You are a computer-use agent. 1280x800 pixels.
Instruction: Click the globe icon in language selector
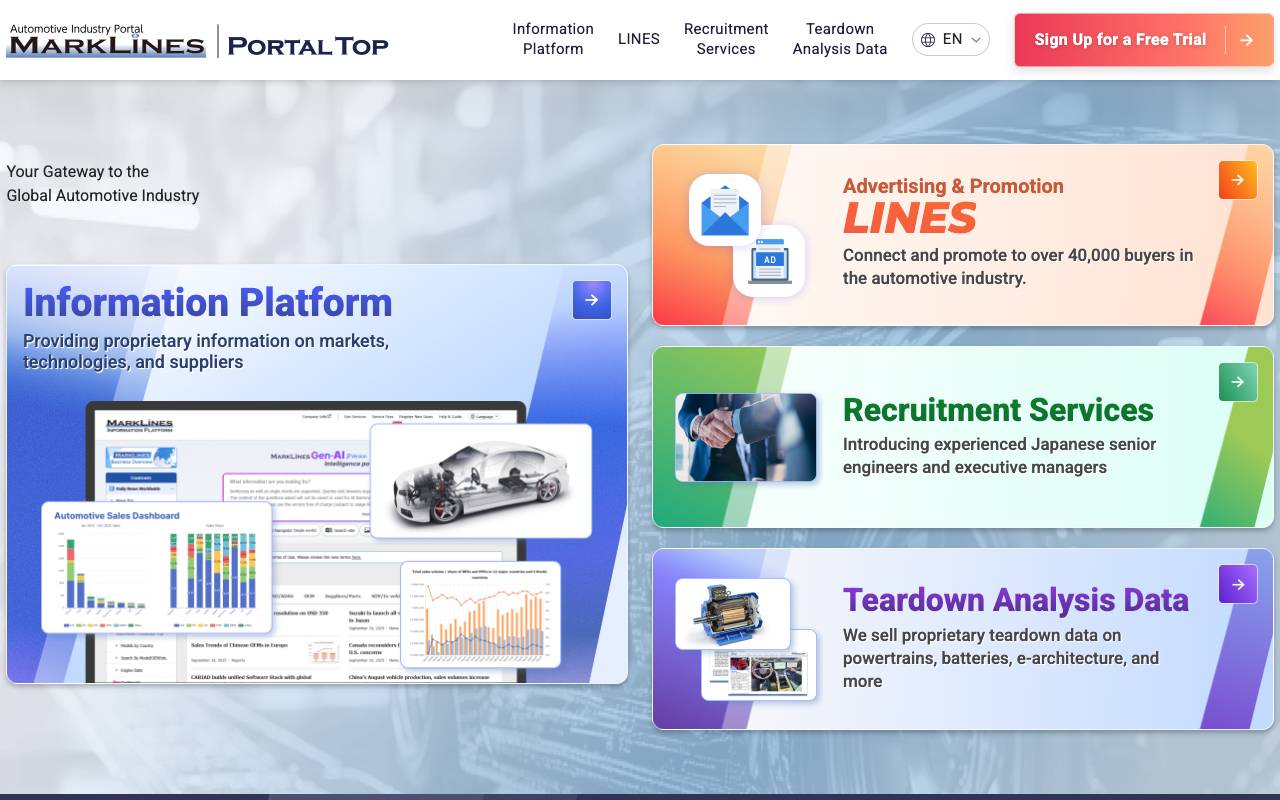click(x=928, y=40)
